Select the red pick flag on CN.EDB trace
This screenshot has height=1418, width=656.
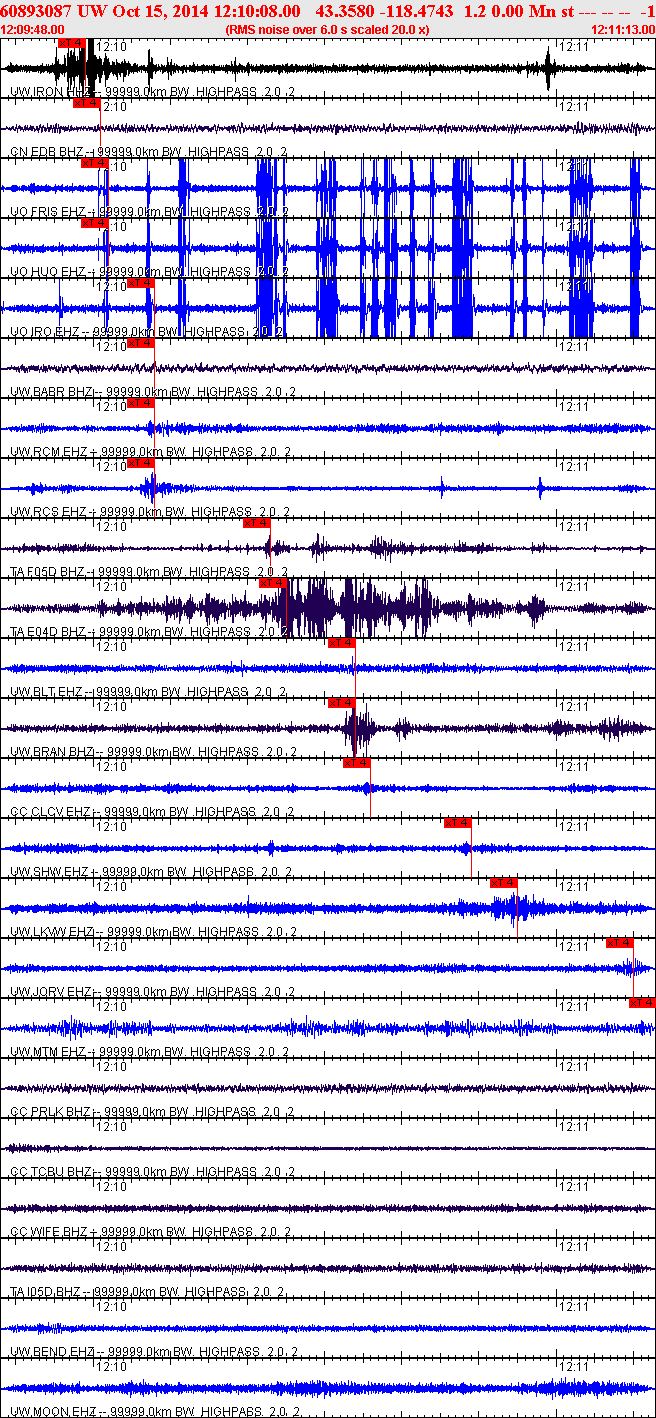tap(86, 103)
